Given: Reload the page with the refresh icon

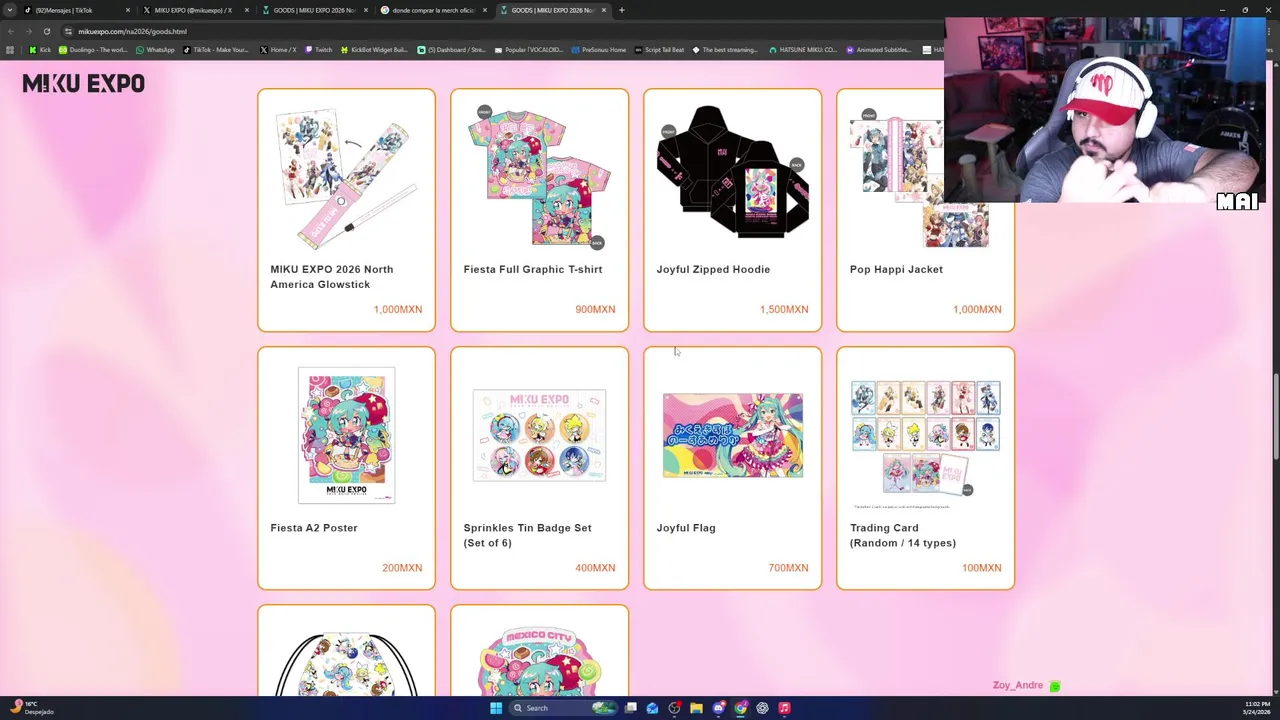Looking at the screenshot, I should [47, 31].
